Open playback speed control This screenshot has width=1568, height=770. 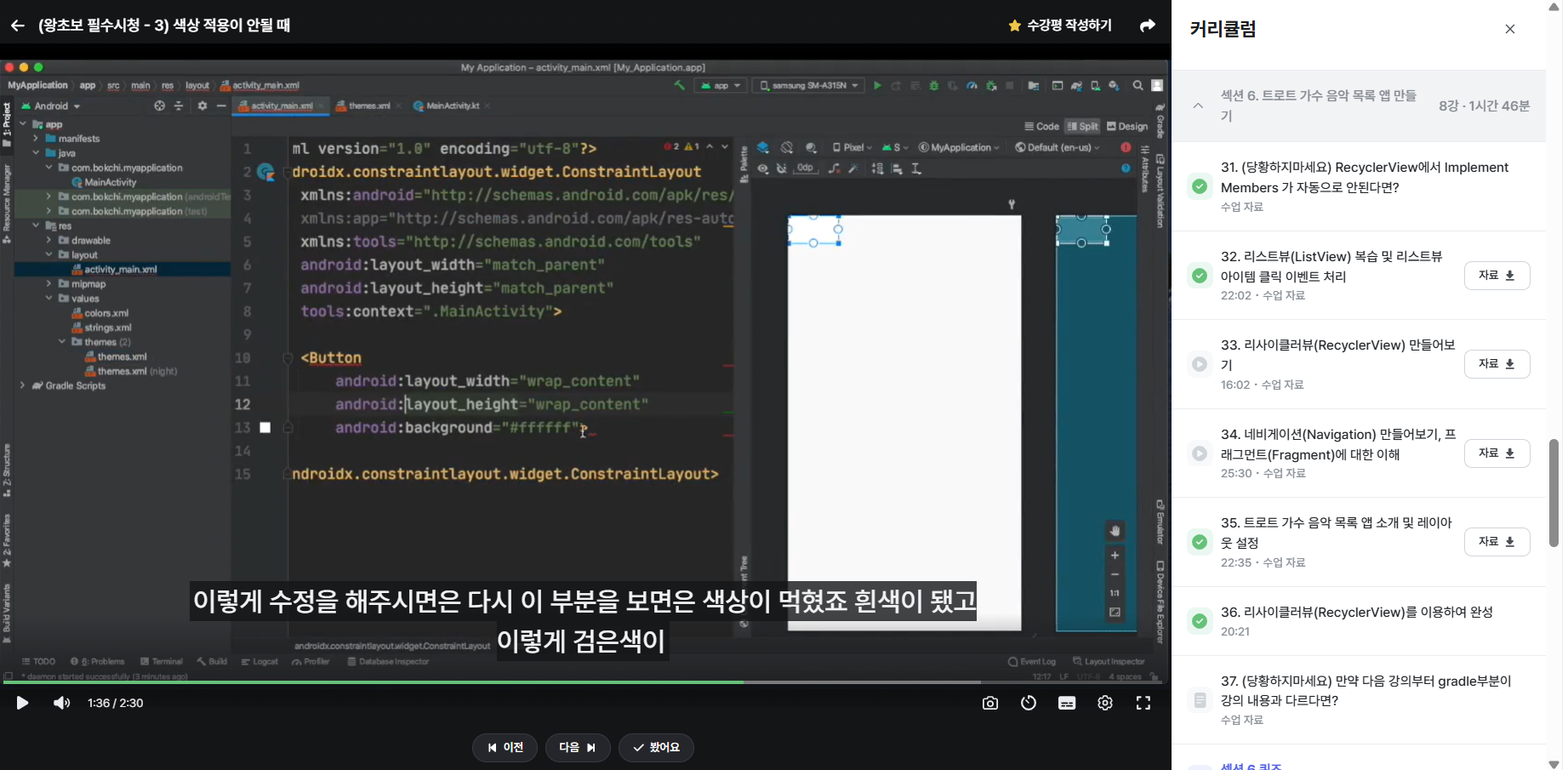pyautogui.click(x=1029, y=703)
